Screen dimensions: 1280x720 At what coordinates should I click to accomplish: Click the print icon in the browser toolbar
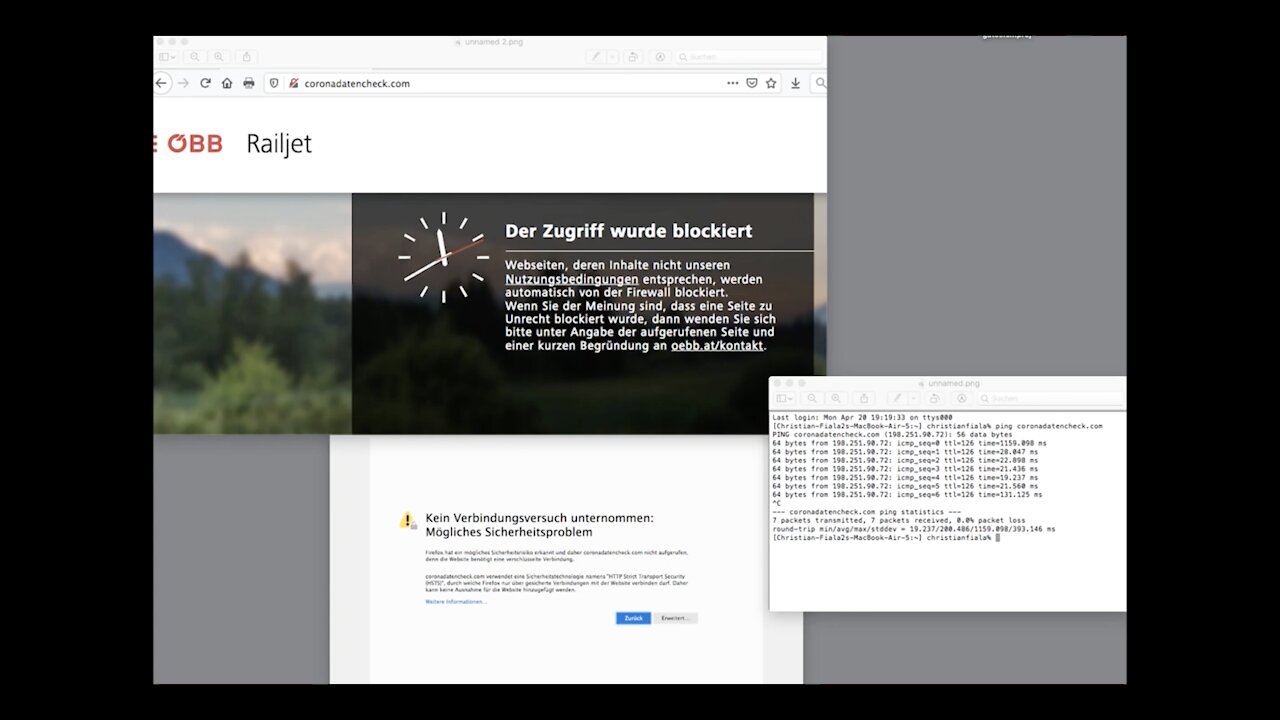click(249, 83)
